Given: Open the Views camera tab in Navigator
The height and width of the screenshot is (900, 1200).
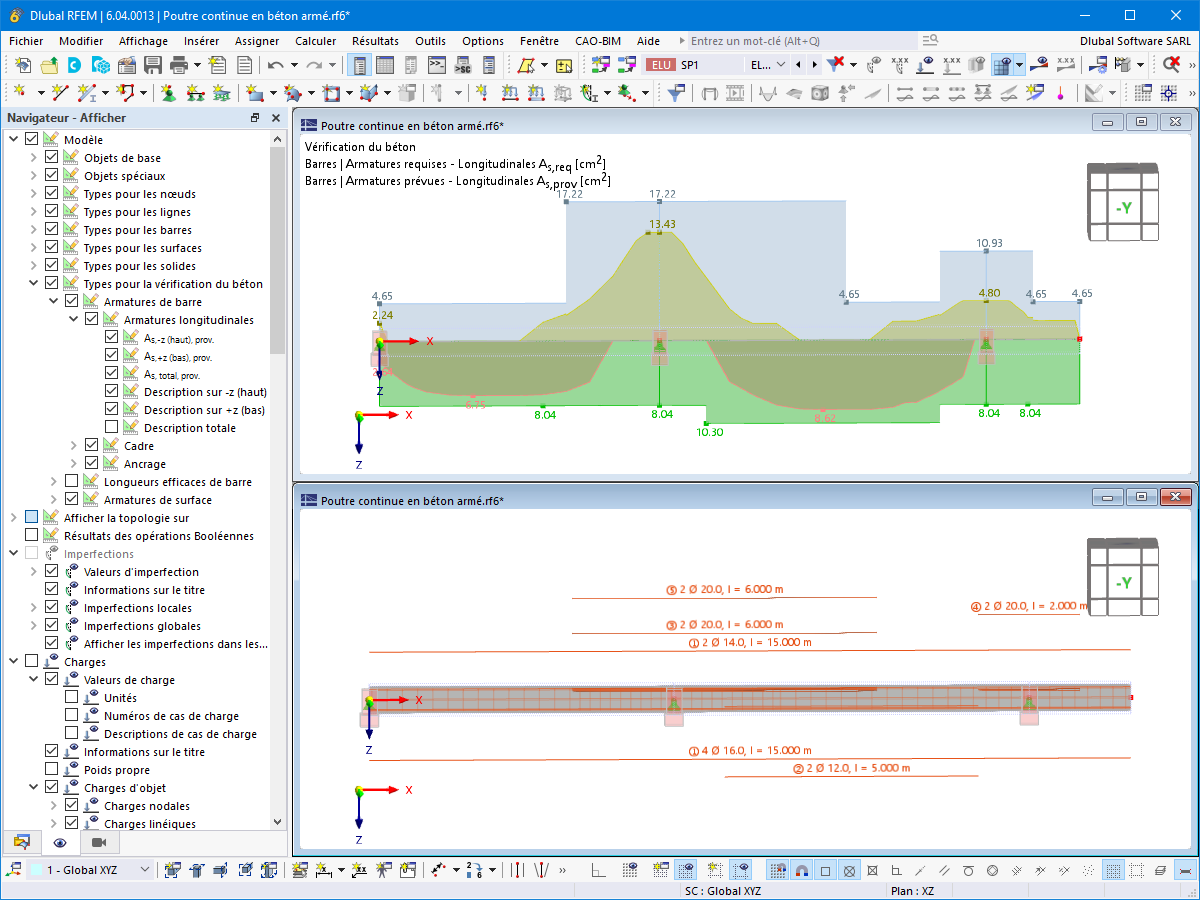Looking at the screenshot, I should tap(99, 843).
